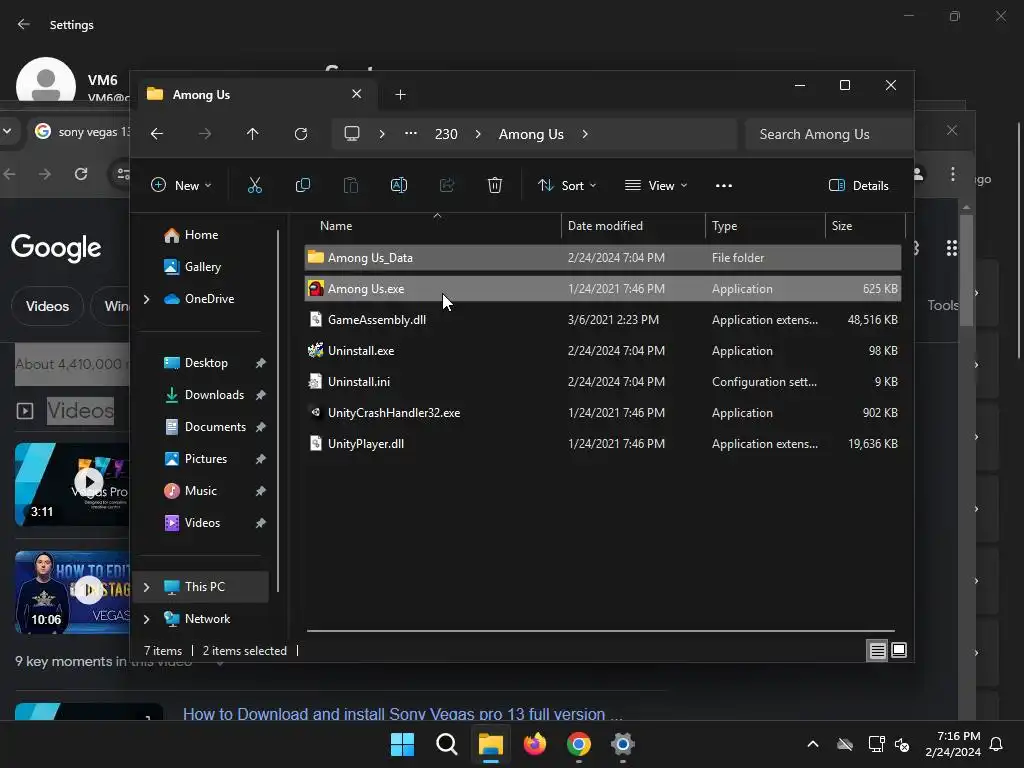Switch to large thumbnails view icon in status bar

(x=899, y=650)
